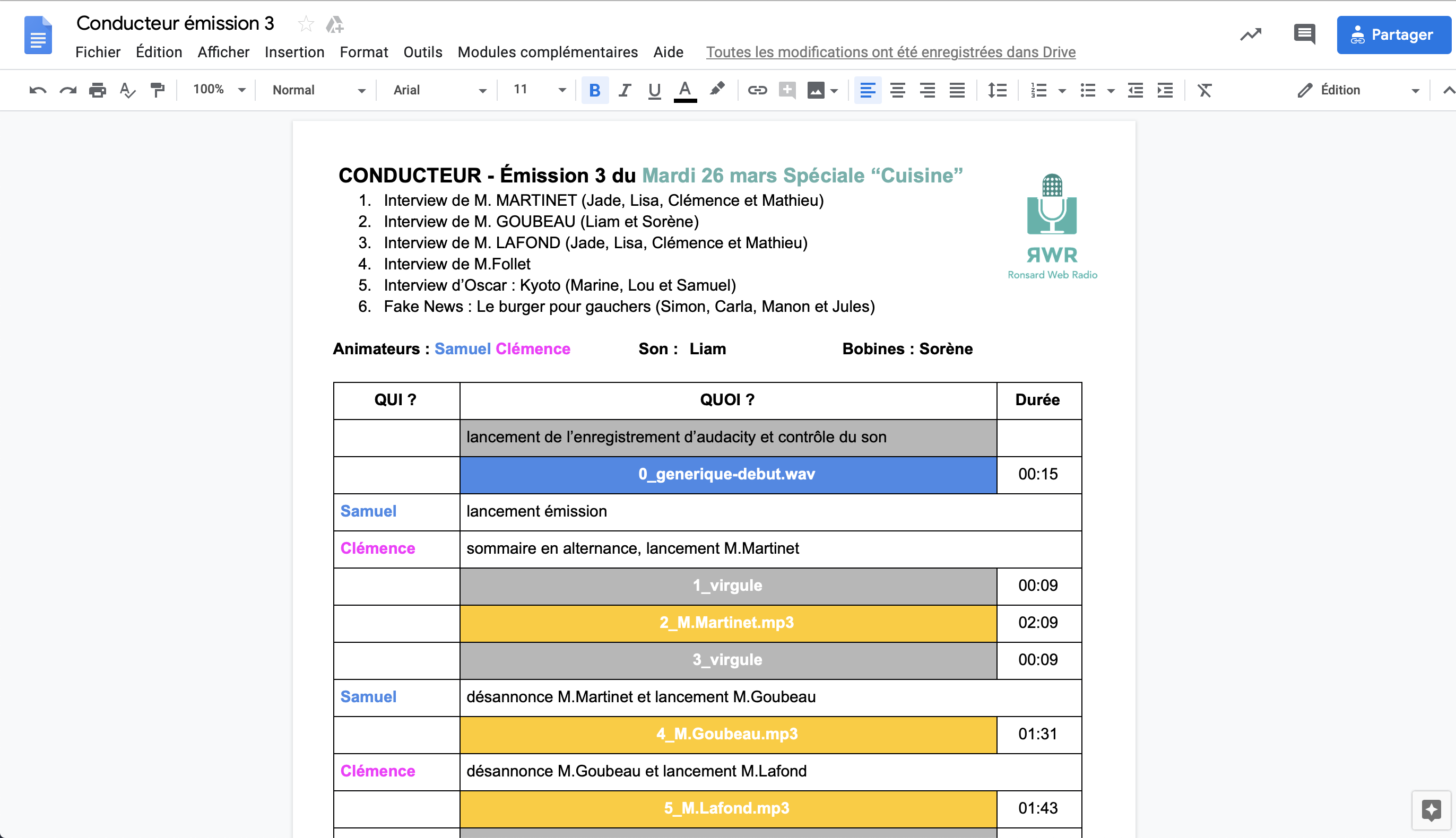Select the paint format roller tool
The height and width of the screenshot is (838, 1456).
coord(157,90)
